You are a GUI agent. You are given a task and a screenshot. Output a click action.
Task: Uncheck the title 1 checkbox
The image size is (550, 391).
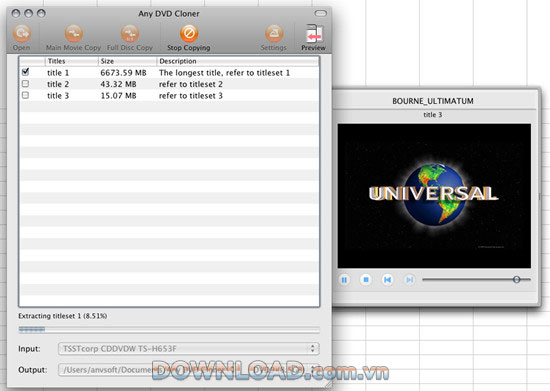click(x=25, y=72)
